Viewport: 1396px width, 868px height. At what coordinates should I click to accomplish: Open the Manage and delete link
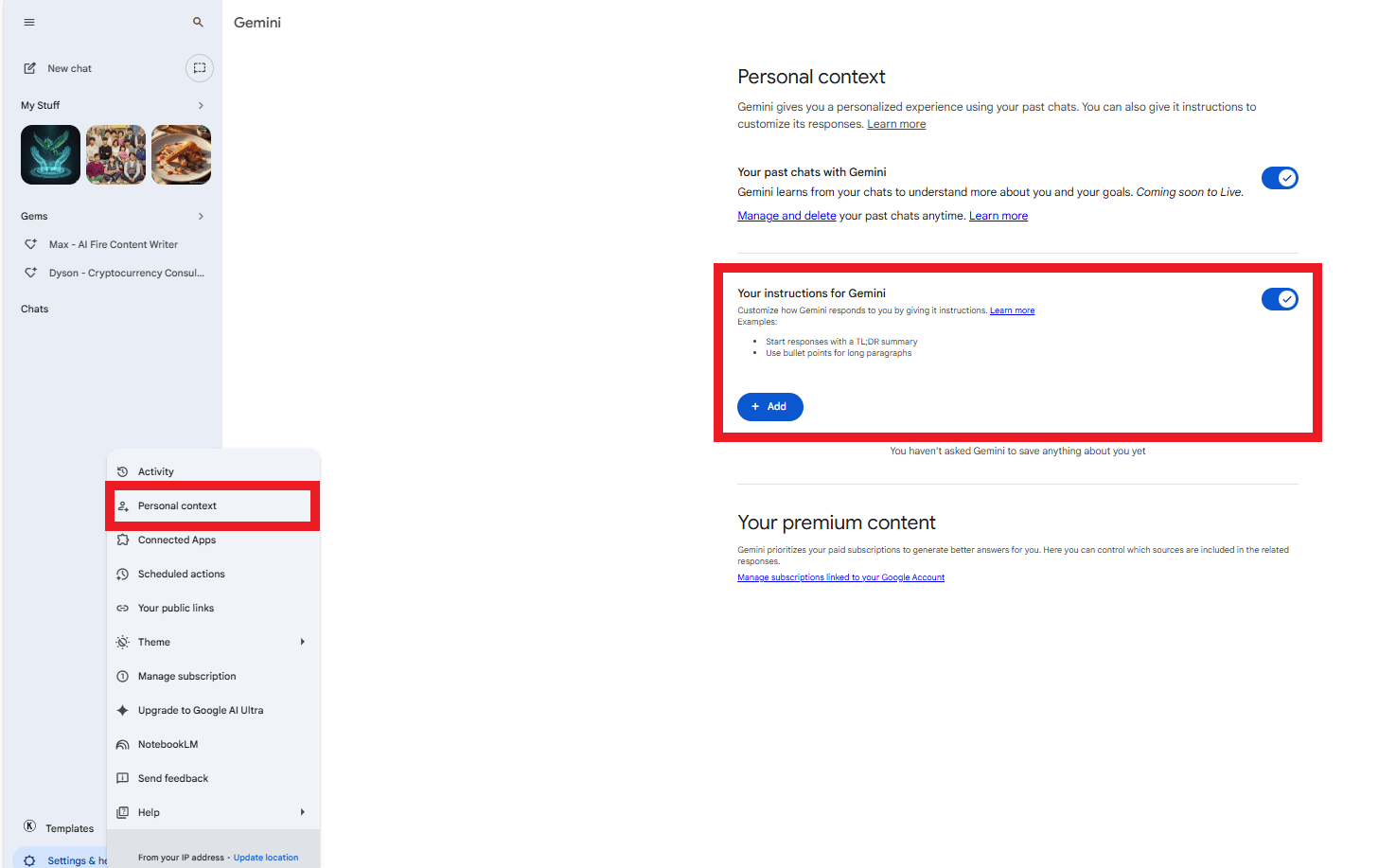[786, 215]
